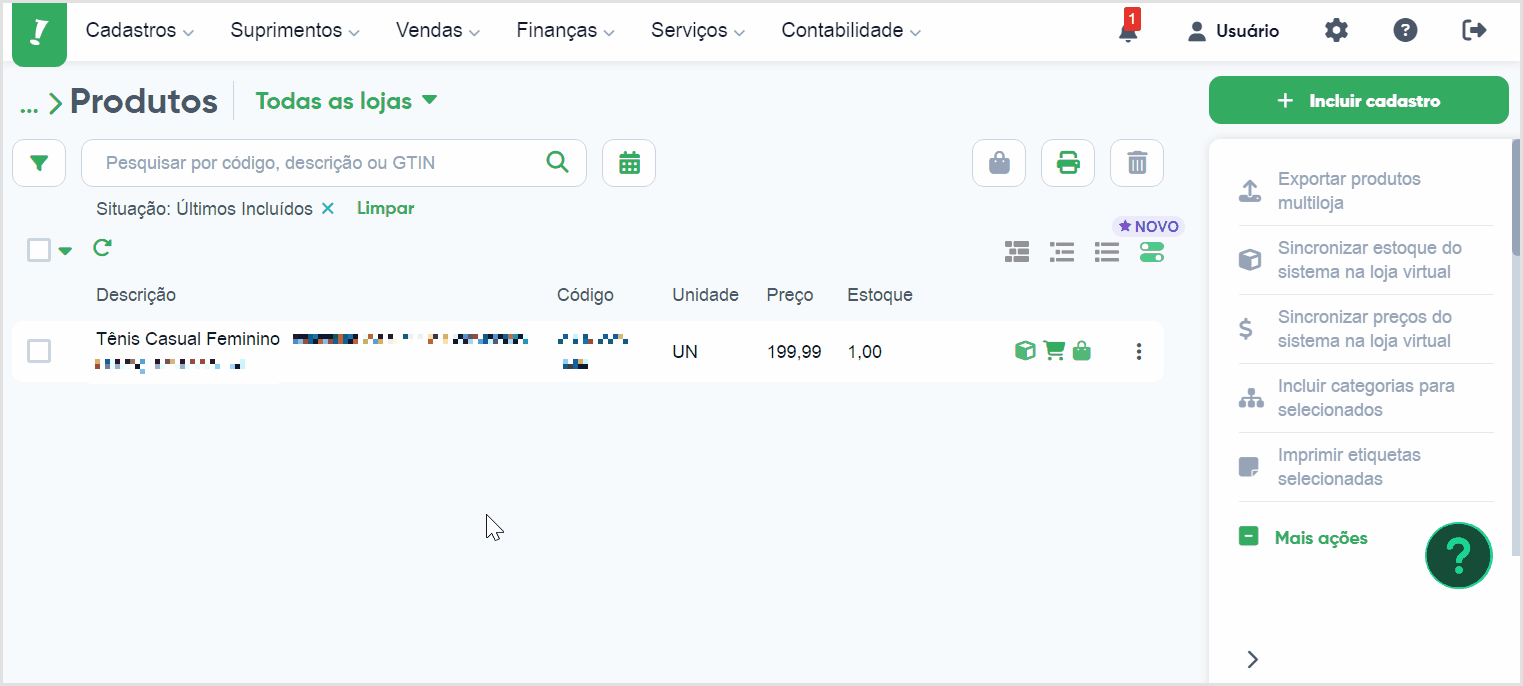Click the Limpar filter link
Image resolution: width=1523 pixels, height=686 pixels.
point(385,208)
